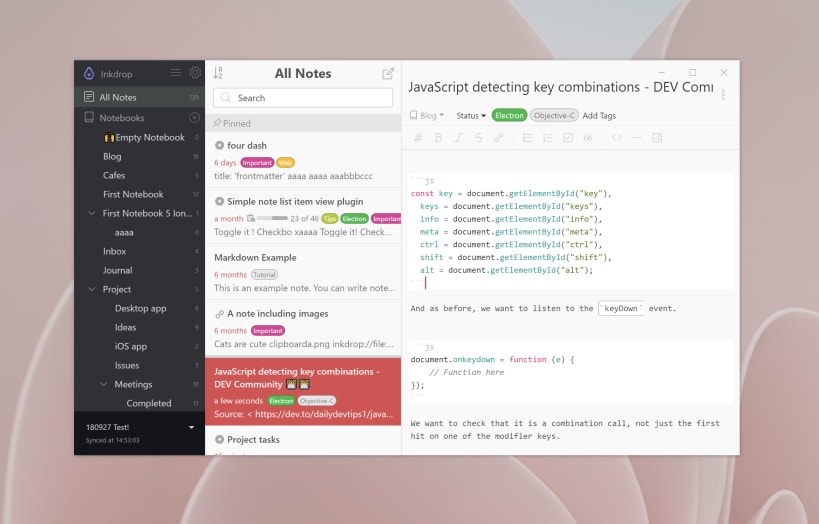The width and height of the screenshot is (819, 524).
Task: Apply italic formatting in editor toolbar
Action: [459, 137]
